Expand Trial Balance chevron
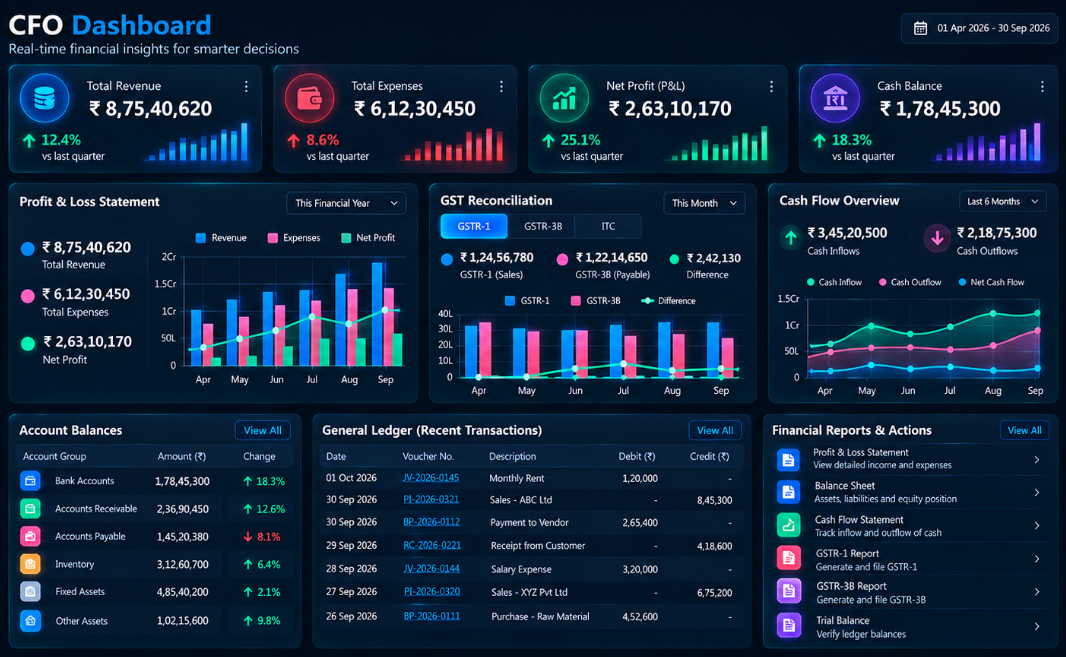The image size is (1066, 657). pyautogui.click(x=1037, y=626)
